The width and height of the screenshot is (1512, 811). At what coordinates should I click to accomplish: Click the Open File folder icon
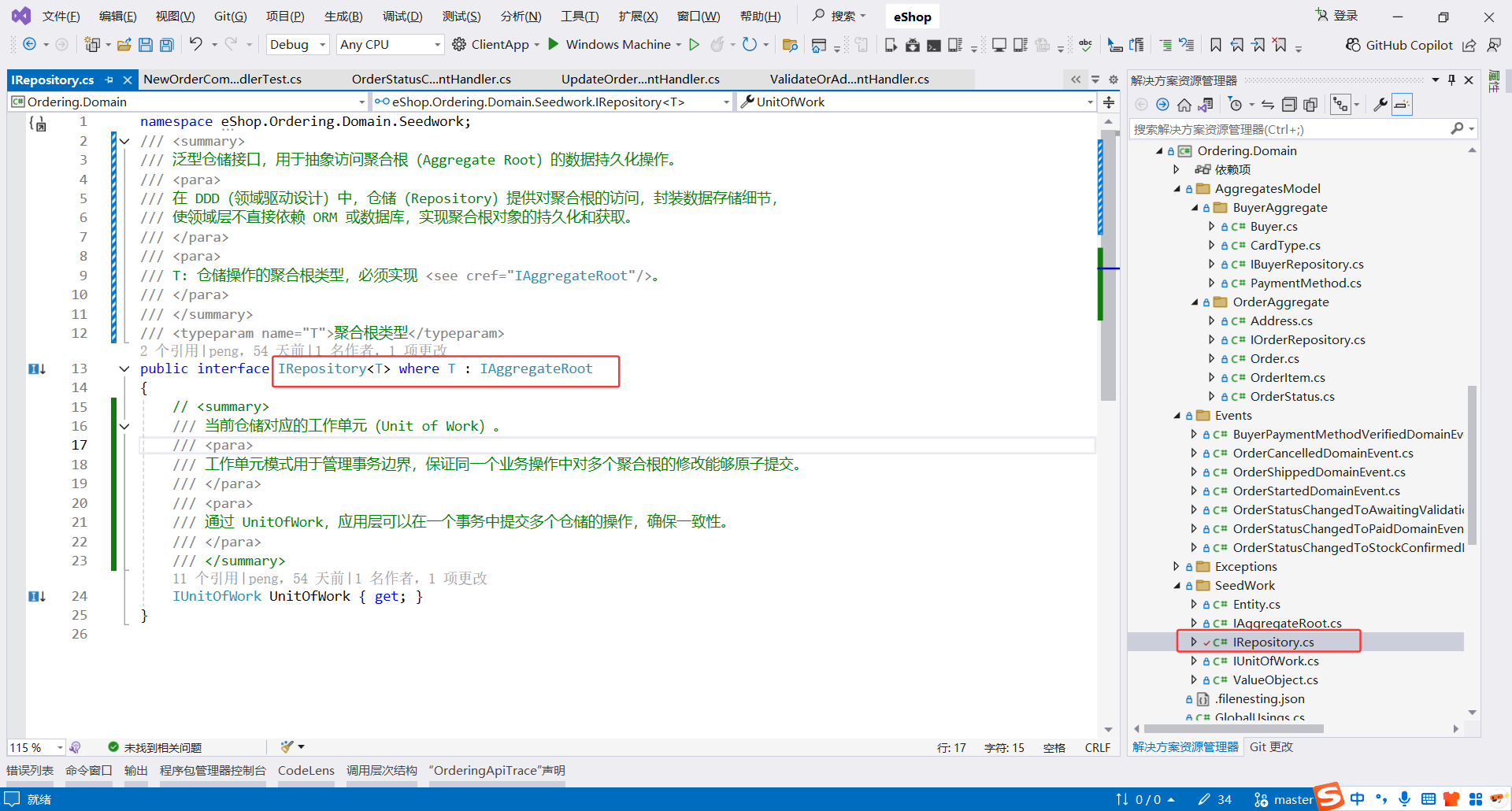[x=124, y=45]
